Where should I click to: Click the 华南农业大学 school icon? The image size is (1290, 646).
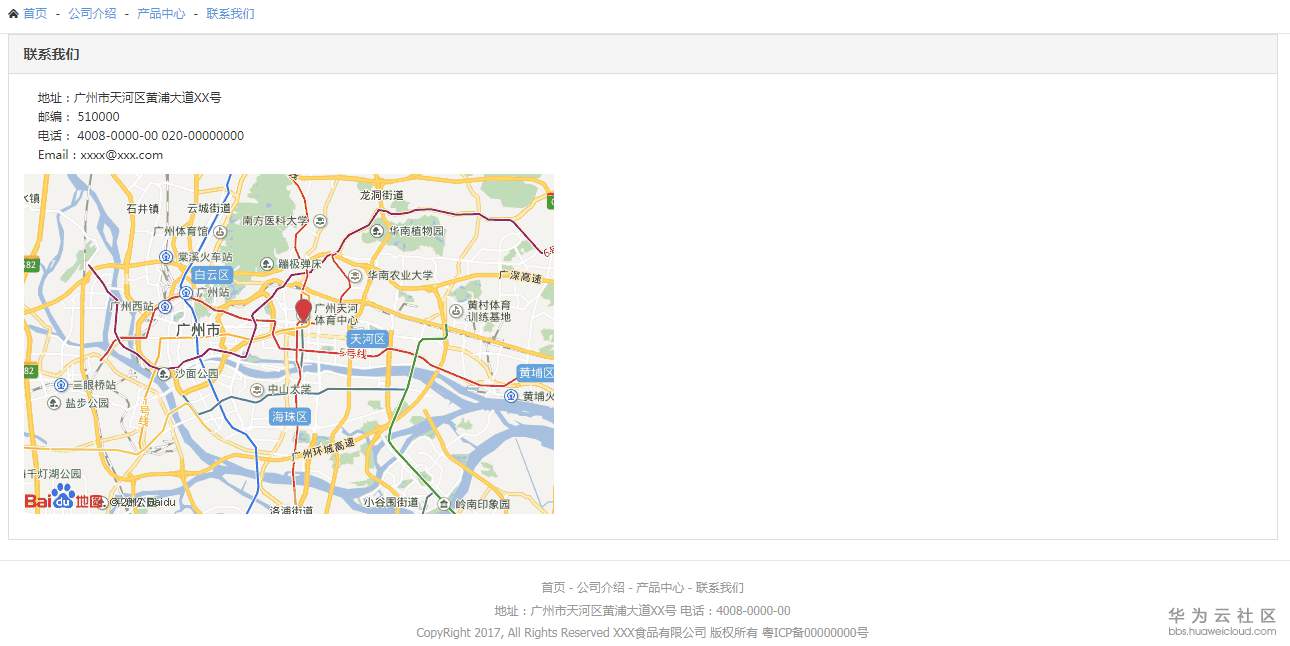pos(355,275)
